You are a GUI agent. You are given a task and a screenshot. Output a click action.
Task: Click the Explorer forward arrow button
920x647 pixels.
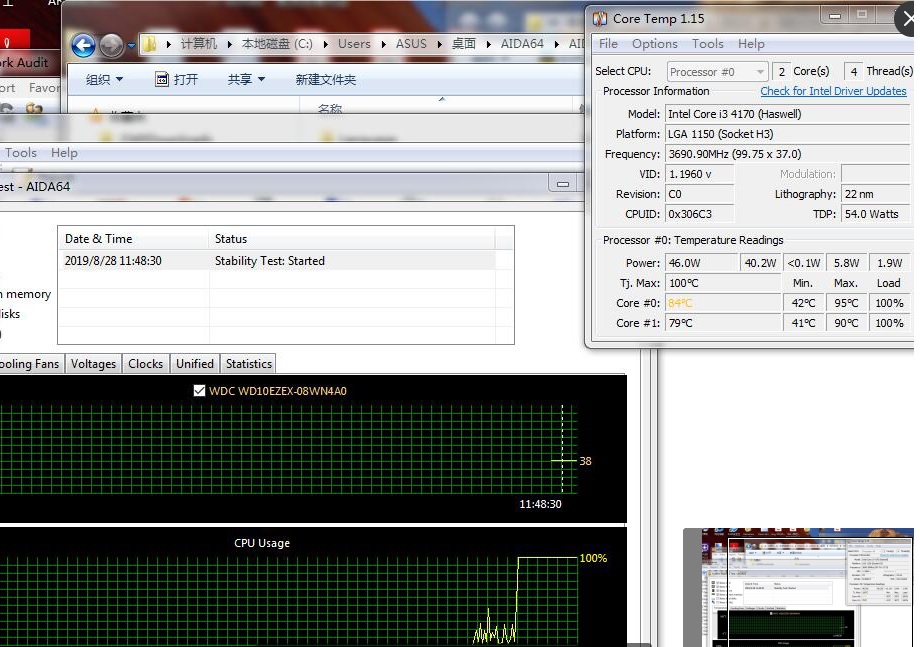pos(111,45)
